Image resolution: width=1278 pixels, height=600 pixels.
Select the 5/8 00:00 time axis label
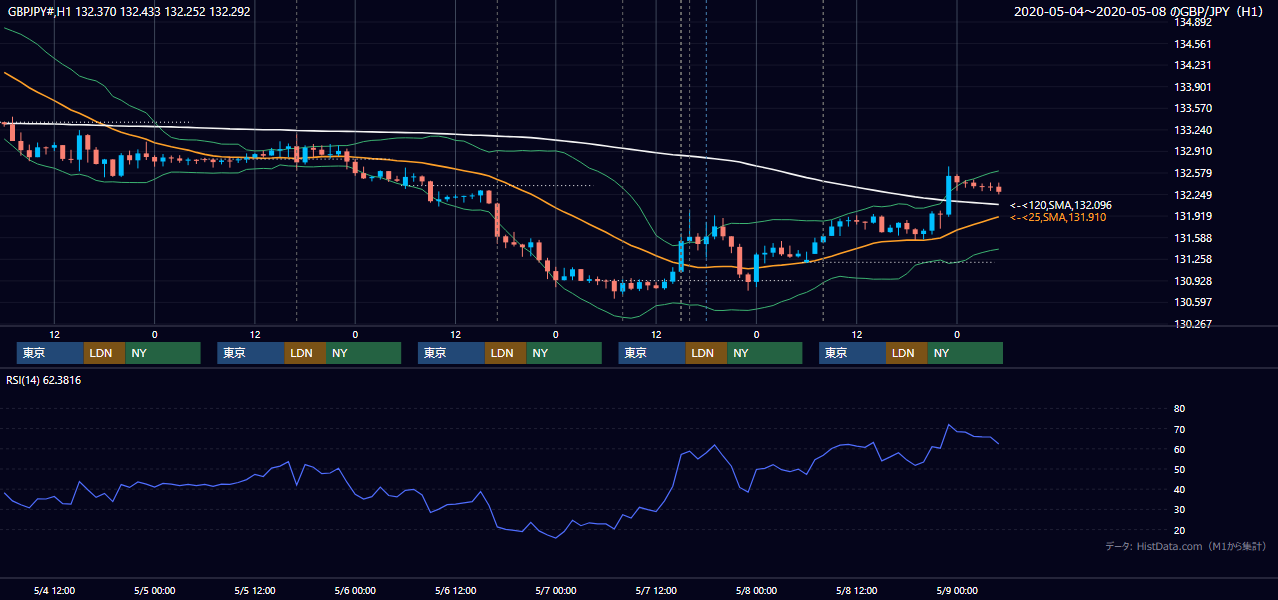tap(756, 590)
